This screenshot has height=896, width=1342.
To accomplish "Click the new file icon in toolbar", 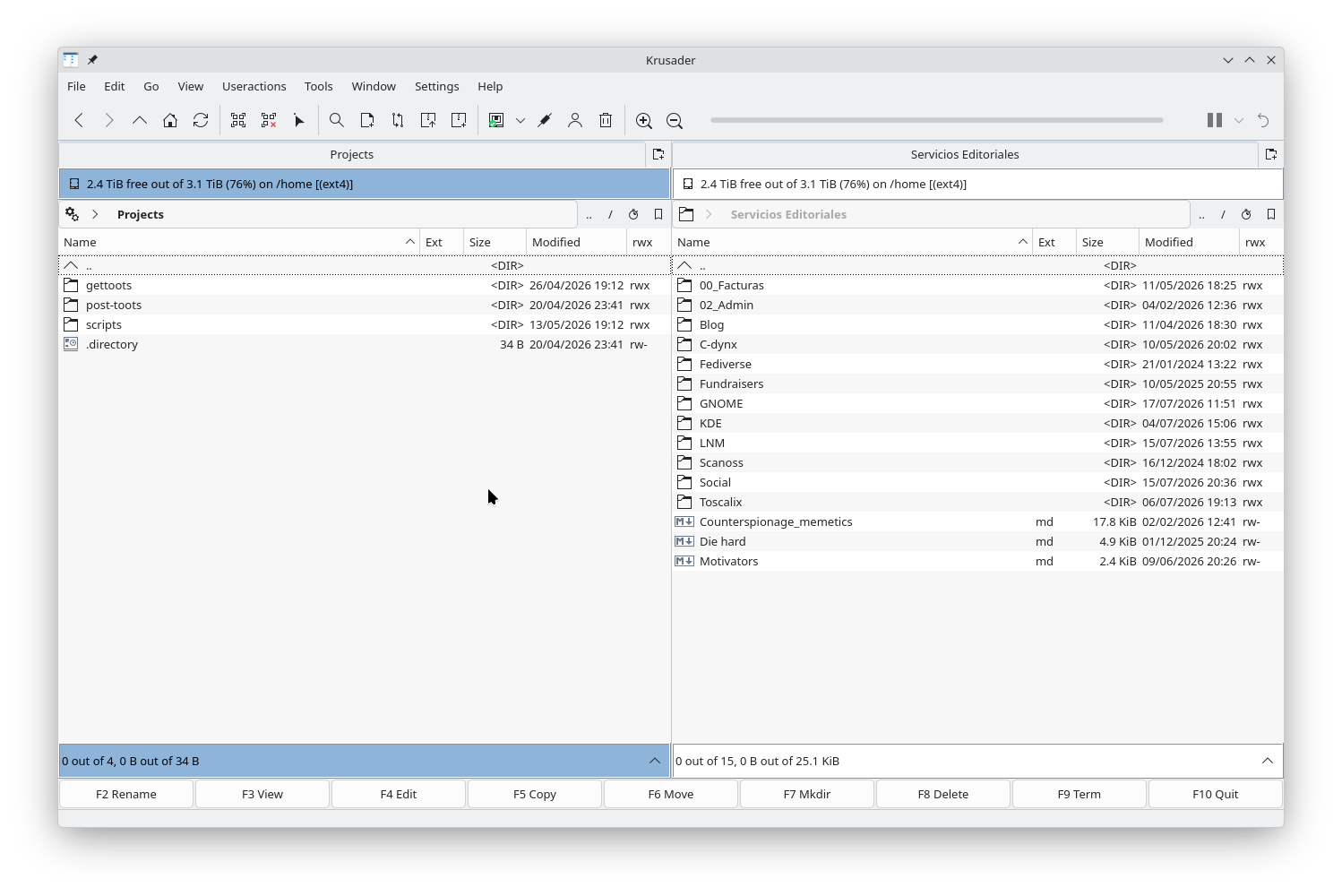I will click(367, 120).
